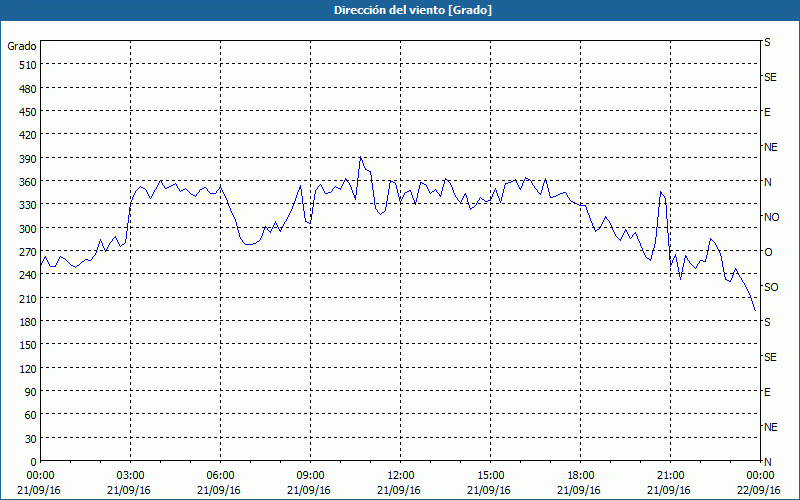Select the 30 degree axis label
The height and width of the screenshot is (500, 800).
tap(31, 439)
